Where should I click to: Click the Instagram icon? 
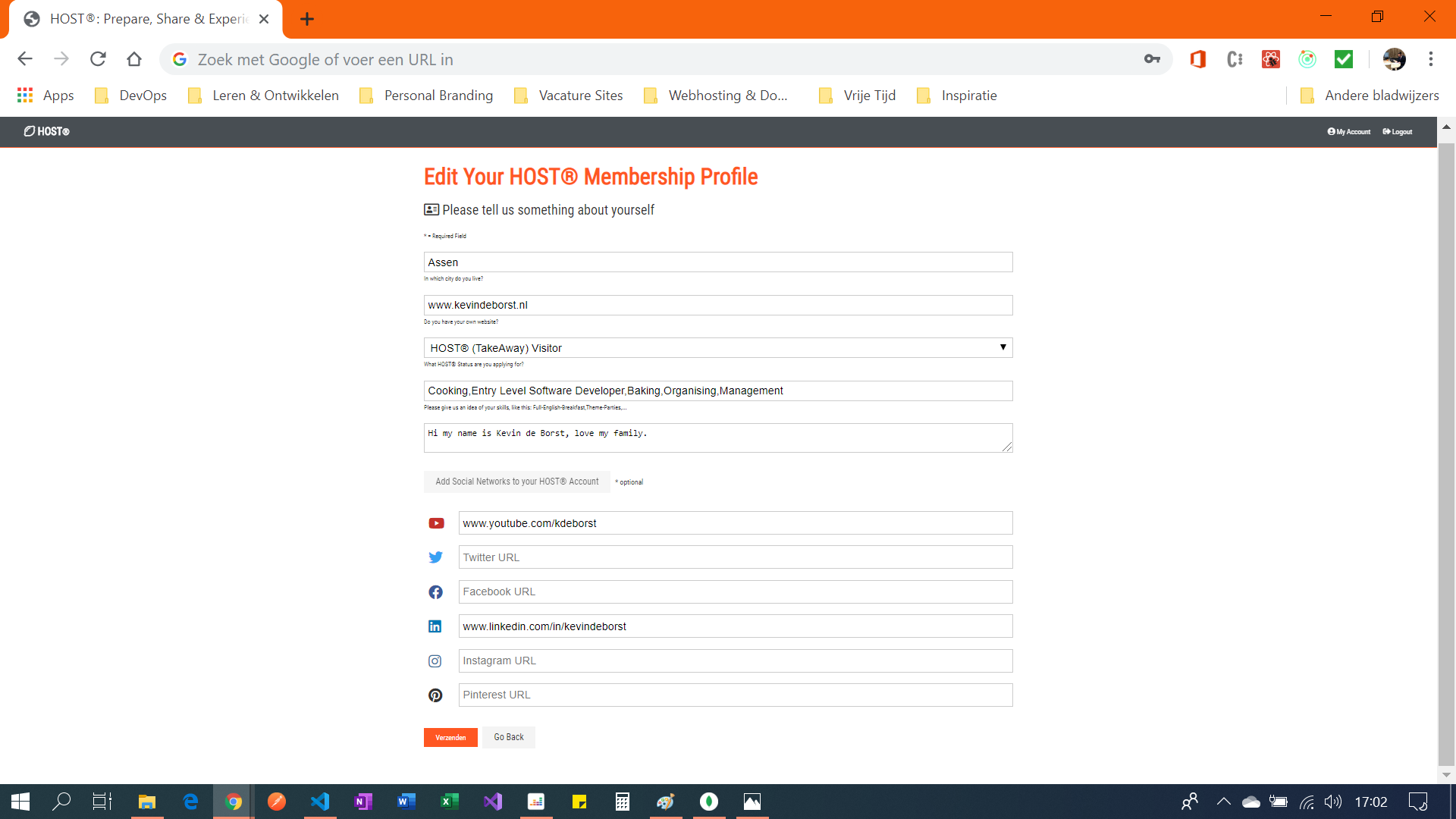[x=435, y=661]
